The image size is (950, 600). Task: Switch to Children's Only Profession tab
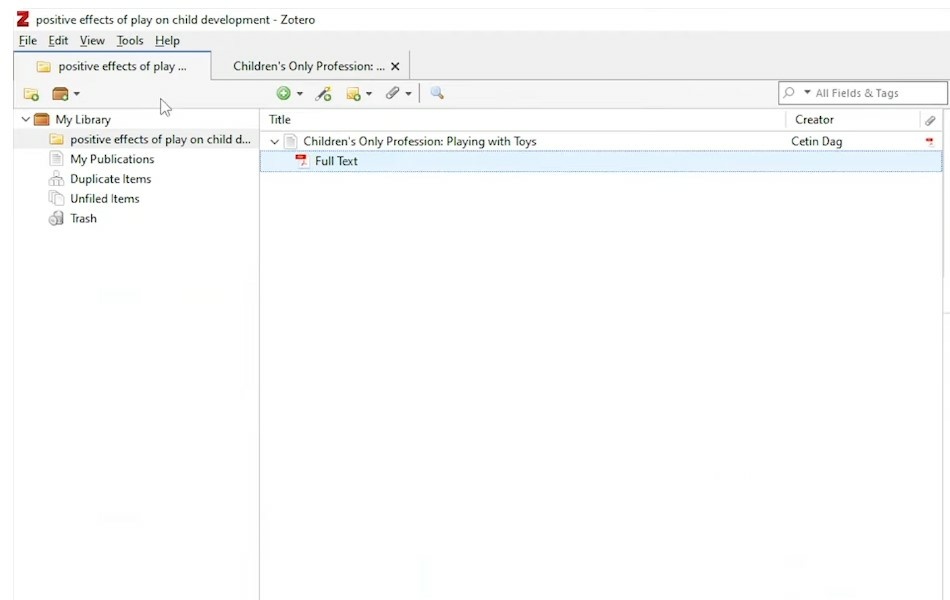pos(308,66)
